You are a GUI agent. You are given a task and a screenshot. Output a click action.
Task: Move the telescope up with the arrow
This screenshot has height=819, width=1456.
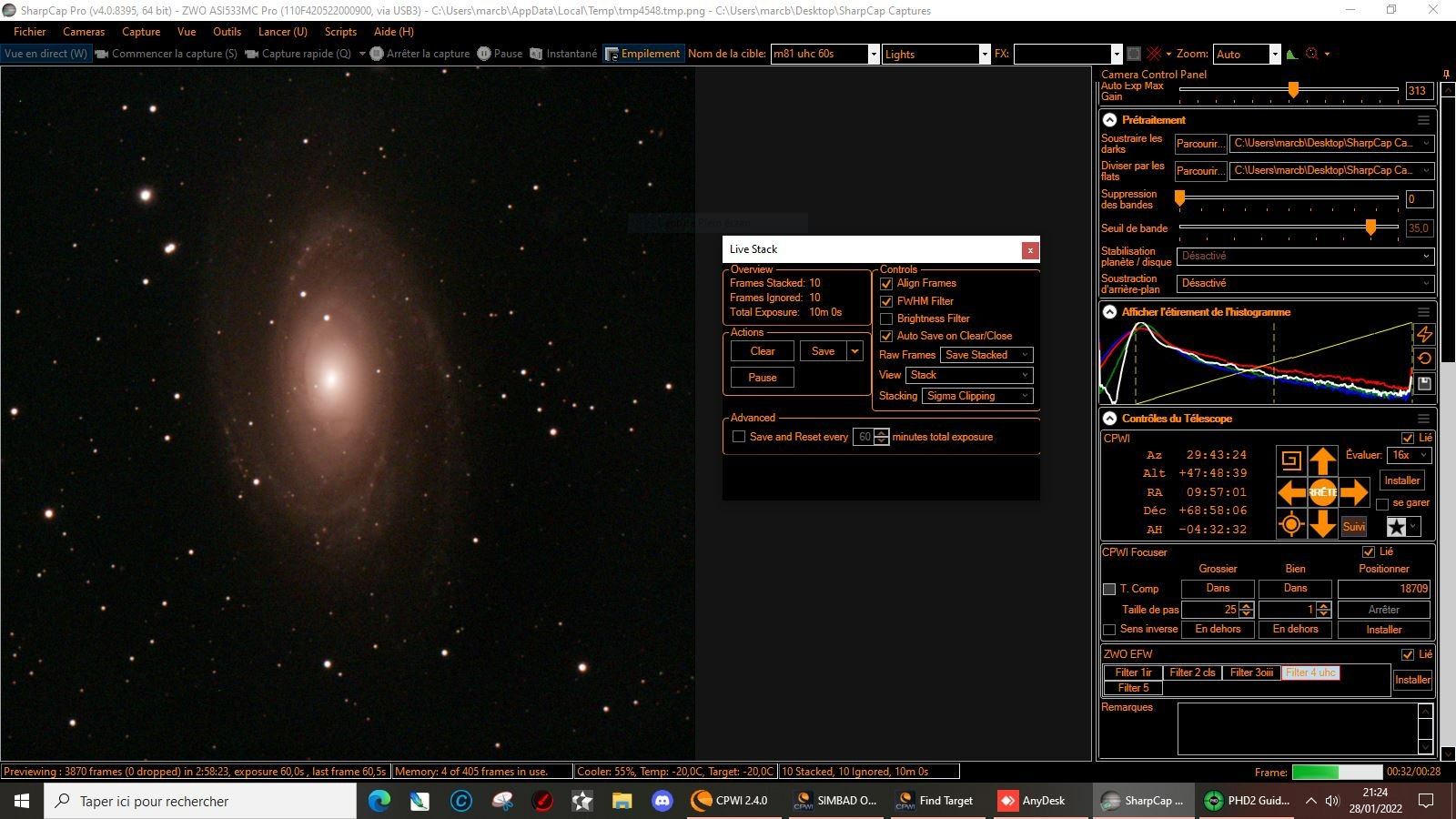[1323, 460]
